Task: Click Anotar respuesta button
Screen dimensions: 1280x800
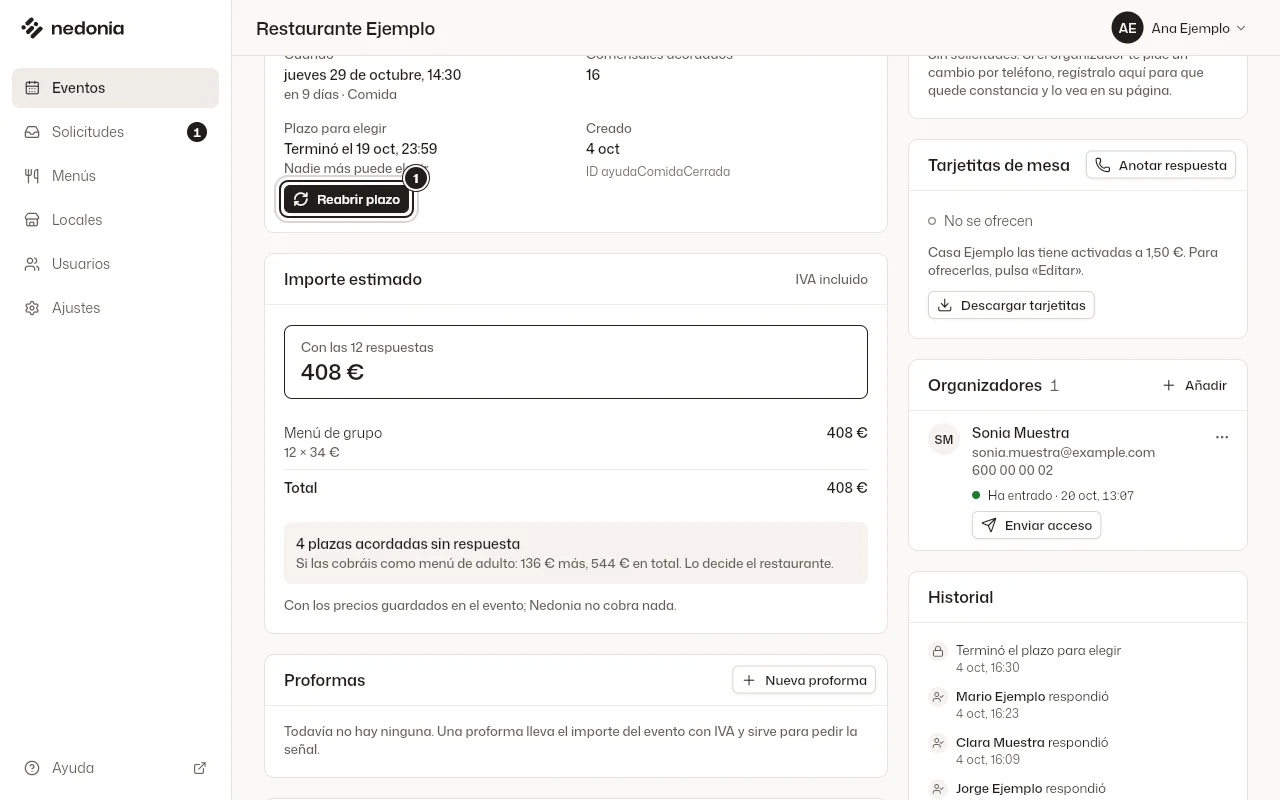Action: tap(1161, 165)
